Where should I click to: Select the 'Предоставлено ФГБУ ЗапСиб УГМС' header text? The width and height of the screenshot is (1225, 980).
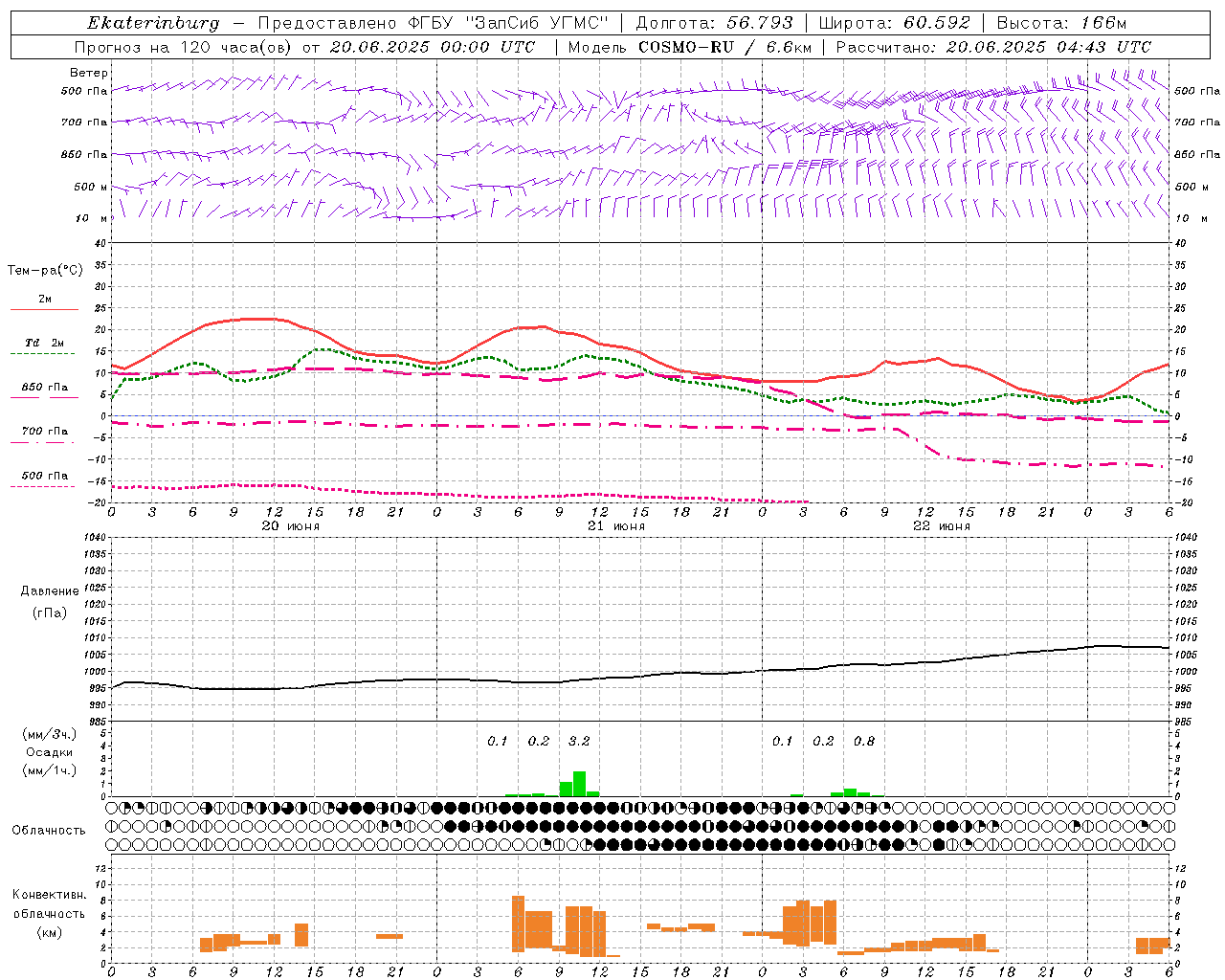pyautogui.click(x=434, y=23)
